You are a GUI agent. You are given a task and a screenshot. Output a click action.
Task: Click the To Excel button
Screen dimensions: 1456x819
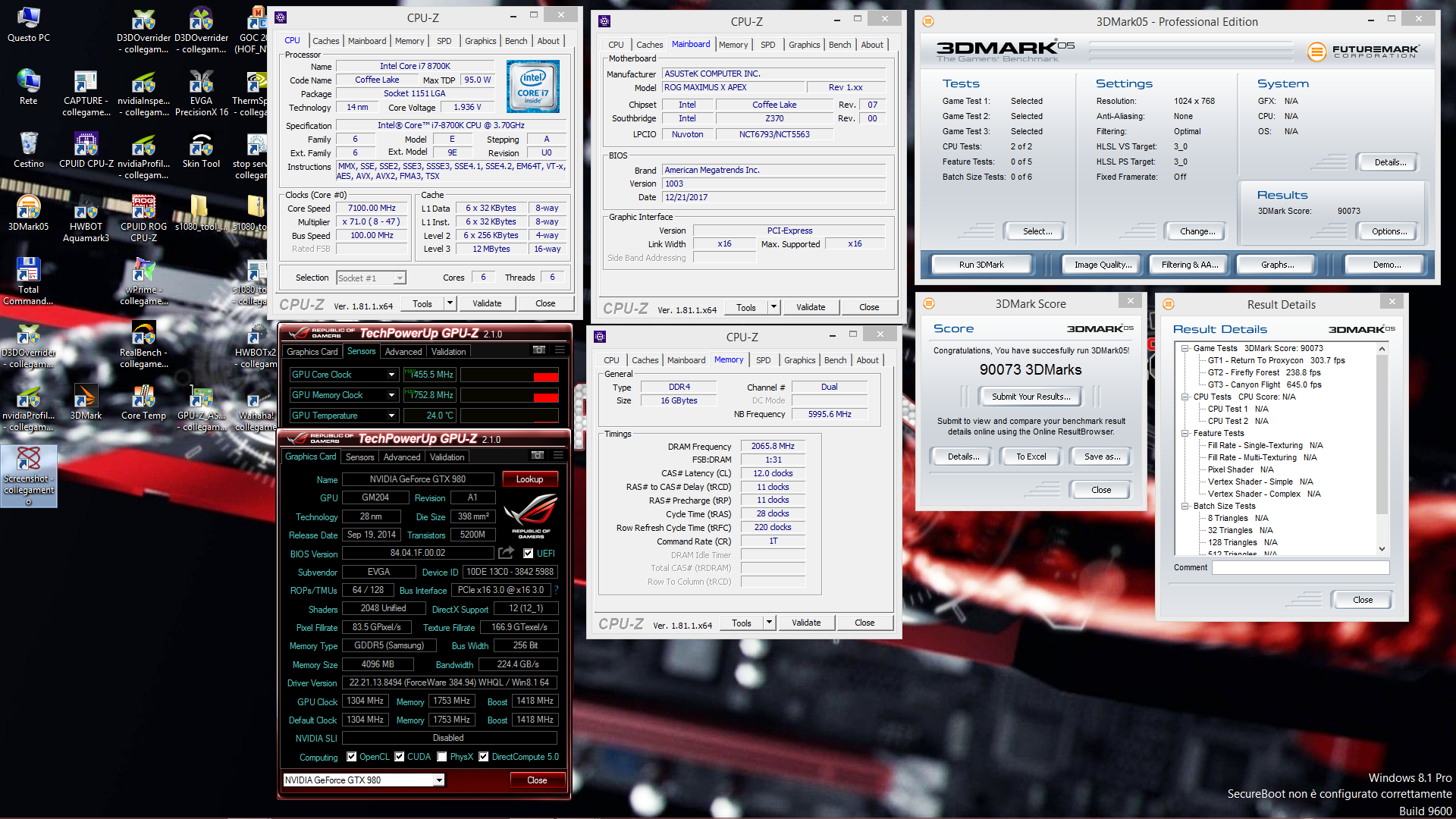coord(1031,457)
